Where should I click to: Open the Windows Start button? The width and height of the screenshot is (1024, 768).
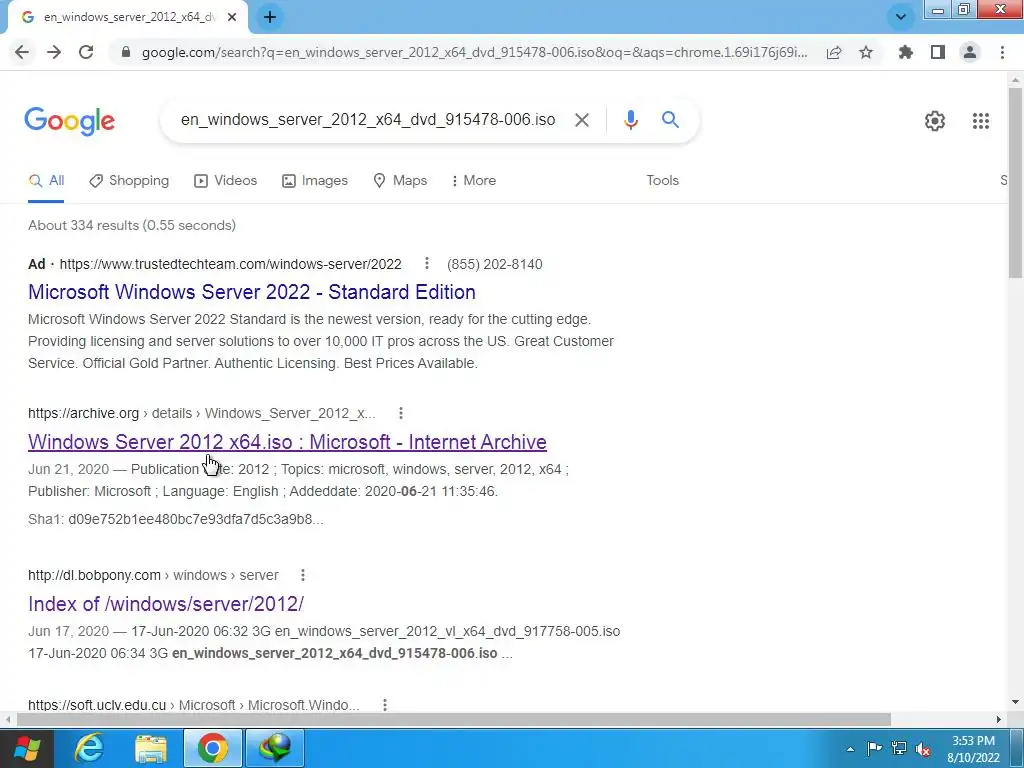26,748
